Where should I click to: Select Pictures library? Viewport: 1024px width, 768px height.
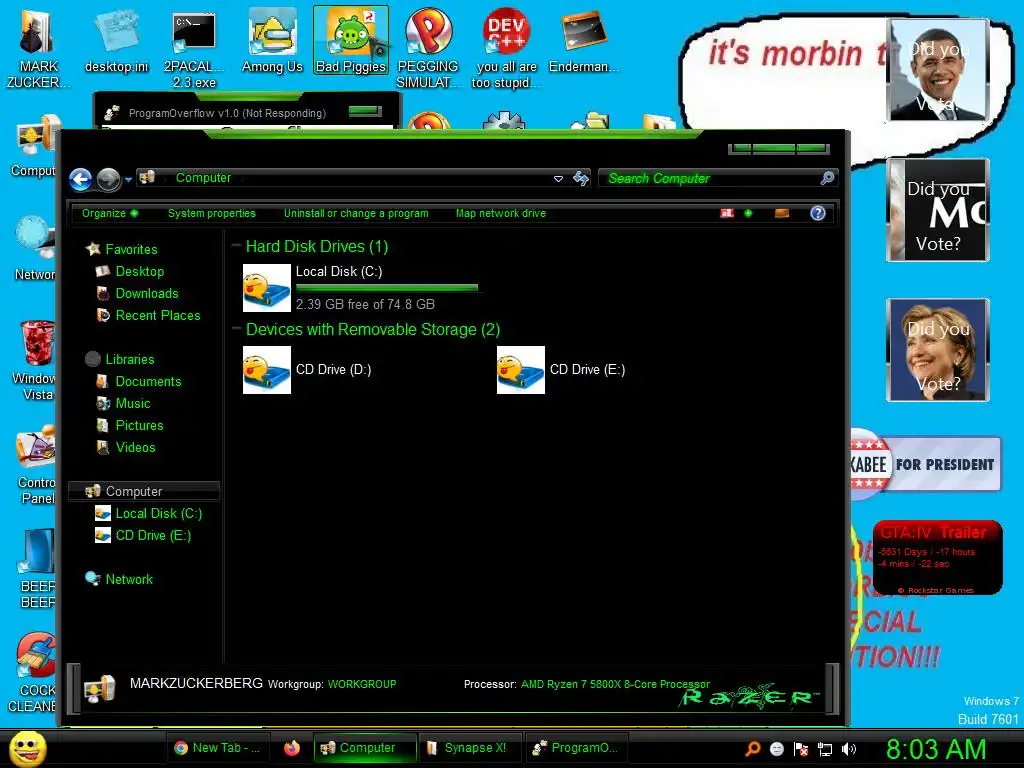coord(130,425)
